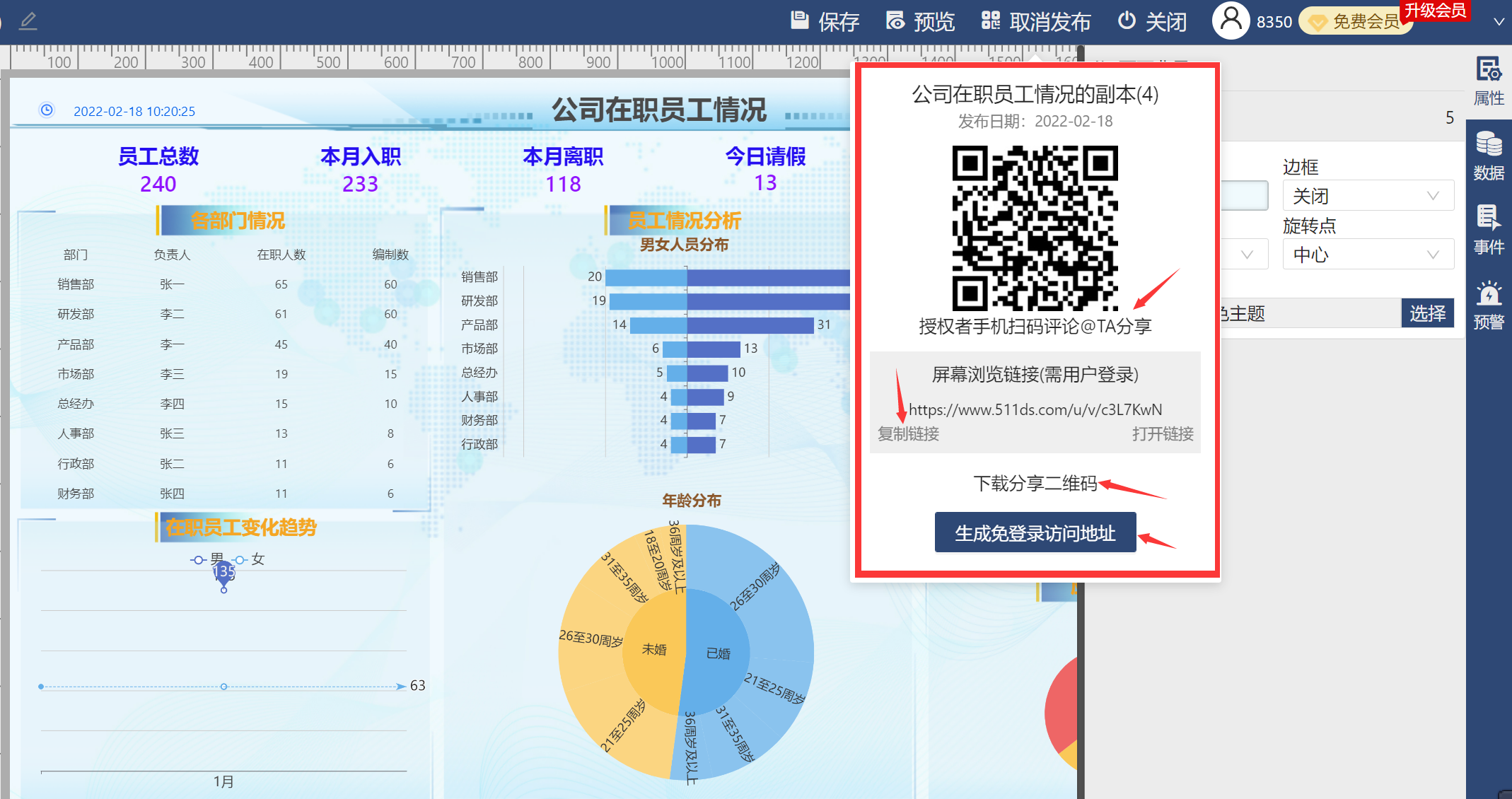Open the user avatar icon
Screen dimensions: 1512x799
tap(1231, 21)
